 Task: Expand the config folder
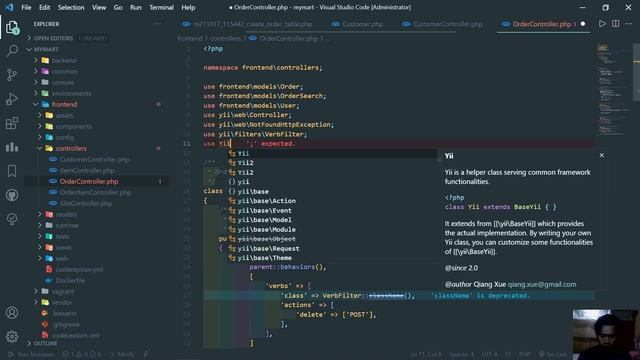(64, 138)
